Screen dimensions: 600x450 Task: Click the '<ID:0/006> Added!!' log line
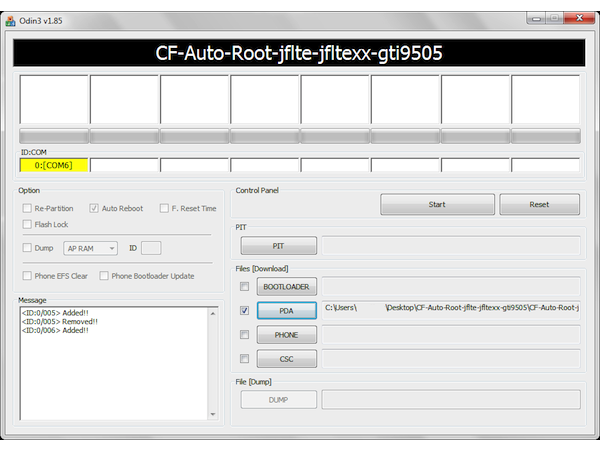pyautogui.click(x=55, y=330)
